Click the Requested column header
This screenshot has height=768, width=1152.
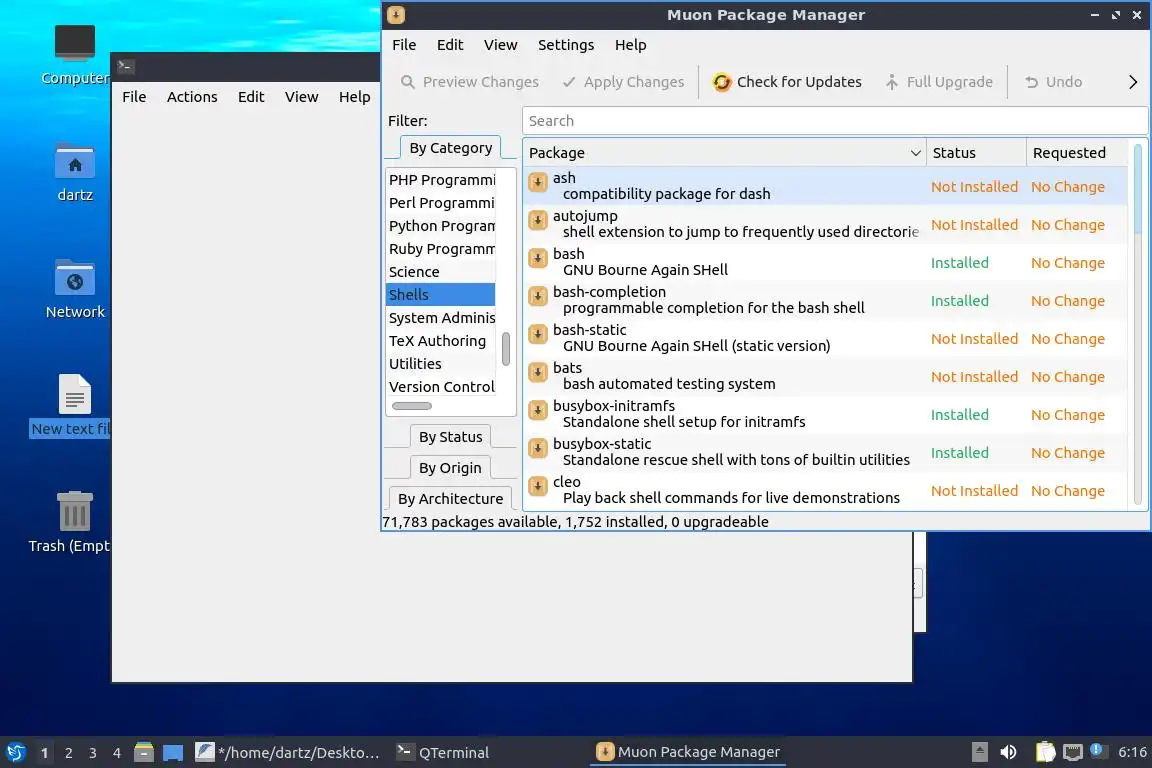pos(1076,153)
